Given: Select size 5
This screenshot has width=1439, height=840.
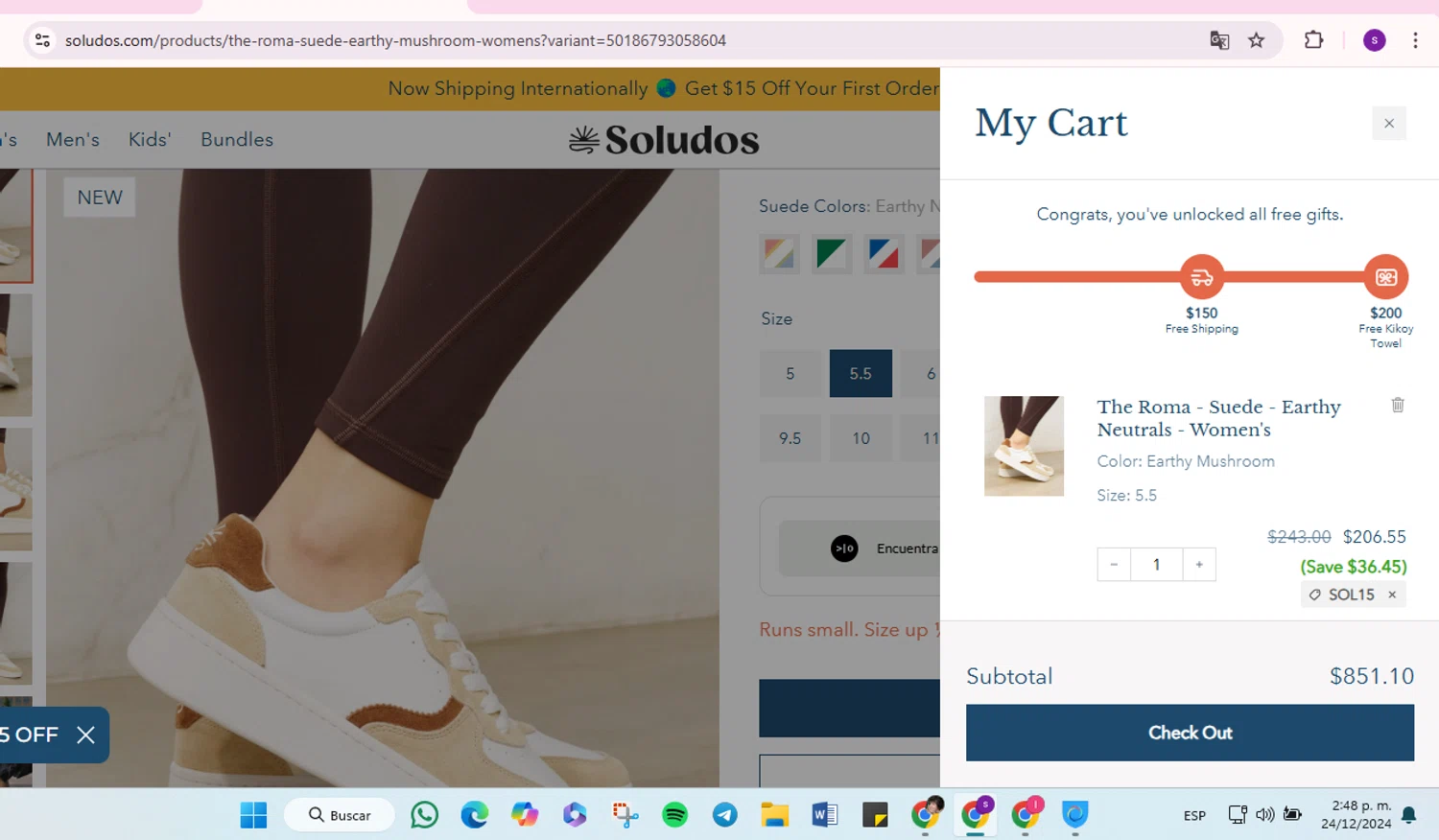Looking at the screenshot, I should tap(790, 373).
